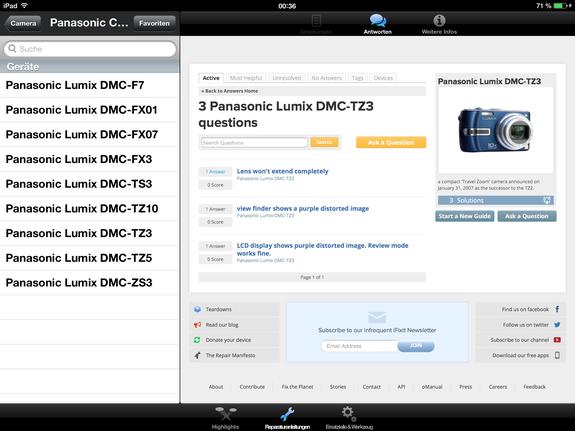Click the Email Address field

point(359,346)
